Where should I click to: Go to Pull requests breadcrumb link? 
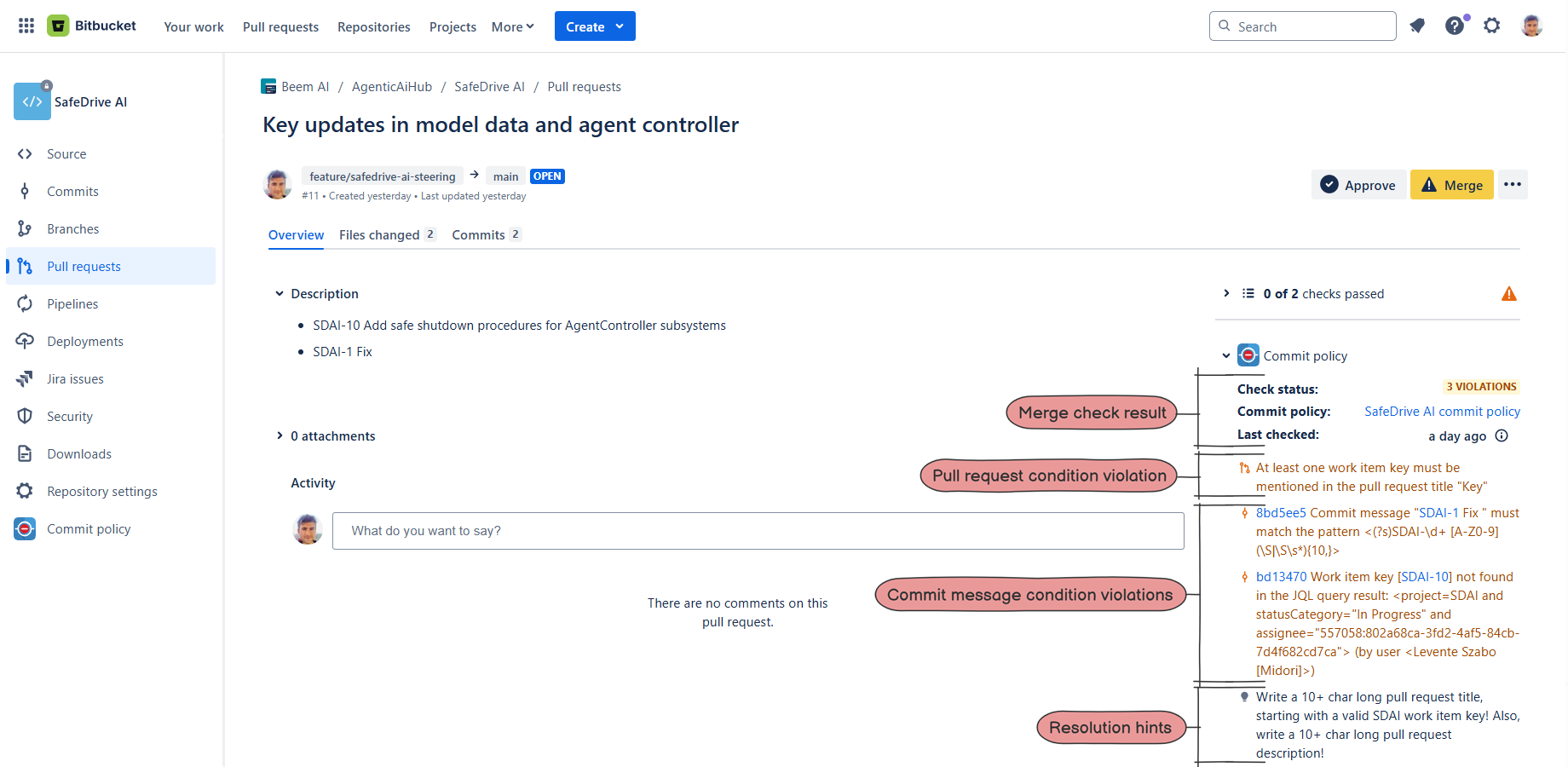584,87
